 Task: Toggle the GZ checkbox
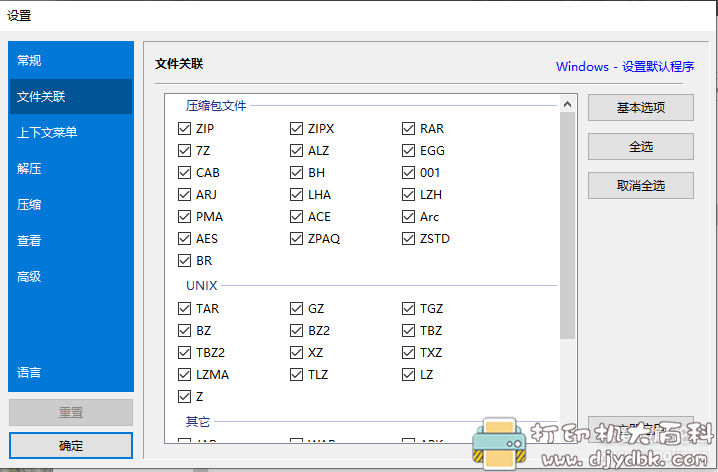pyautogui.click(x=296, y=309)
